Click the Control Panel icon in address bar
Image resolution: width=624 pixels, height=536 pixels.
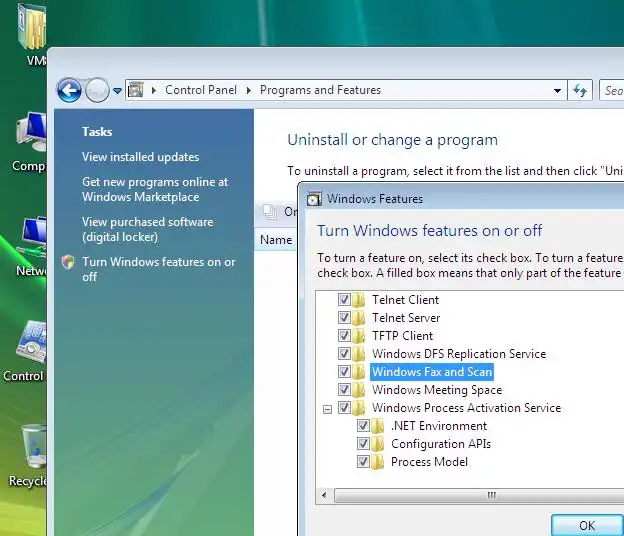tap(136, 90)
